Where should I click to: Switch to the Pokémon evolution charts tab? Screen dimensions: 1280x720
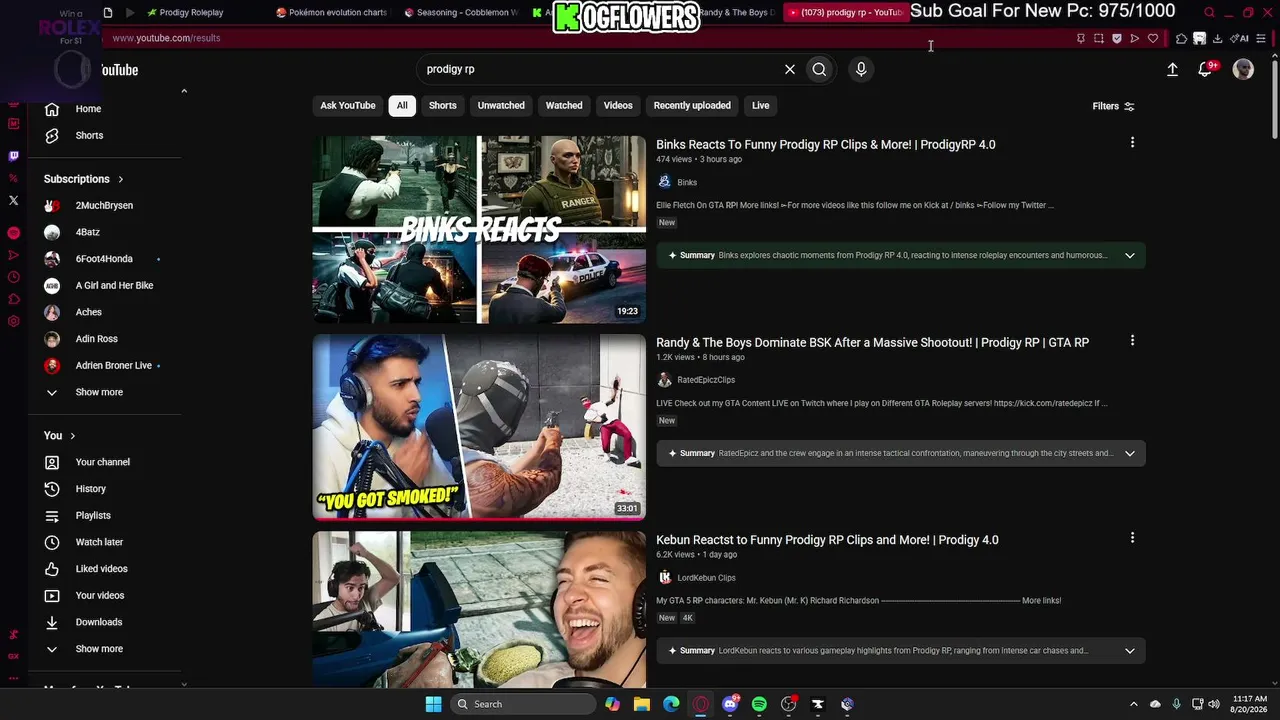(x=332, y=13)
